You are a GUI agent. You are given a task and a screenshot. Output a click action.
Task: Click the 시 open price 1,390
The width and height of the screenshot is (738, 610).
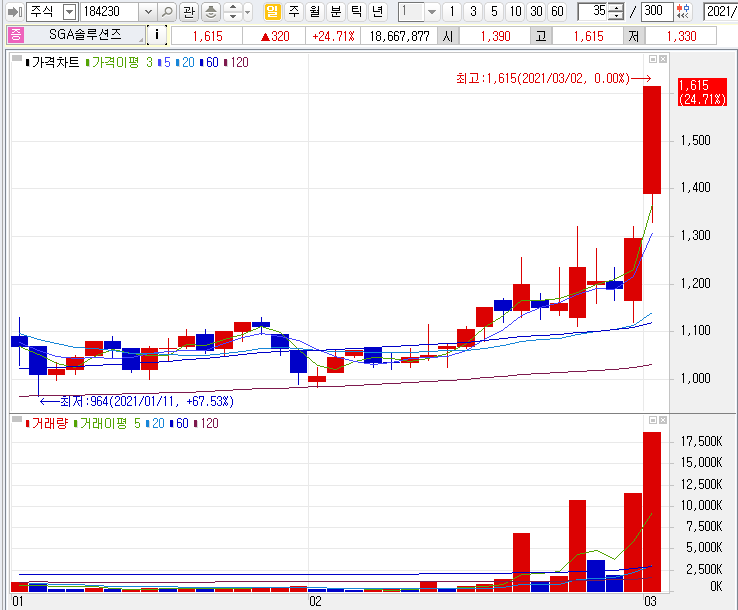495,36
